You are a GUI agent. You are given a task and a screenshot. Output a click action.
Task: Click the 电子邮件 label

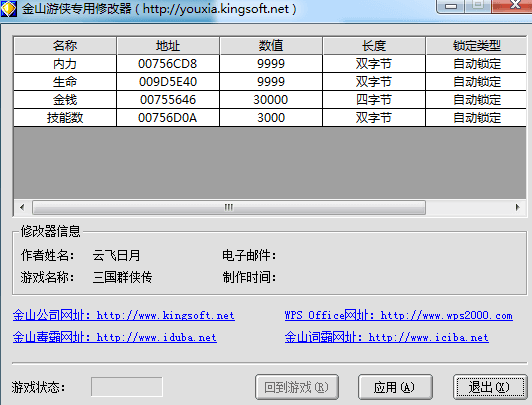[249, 255]
